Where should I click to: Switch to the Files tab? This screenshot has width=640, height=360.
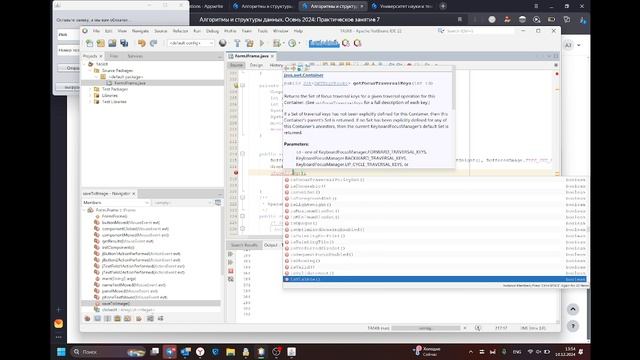pyautogui.click(x=114, y=56)
